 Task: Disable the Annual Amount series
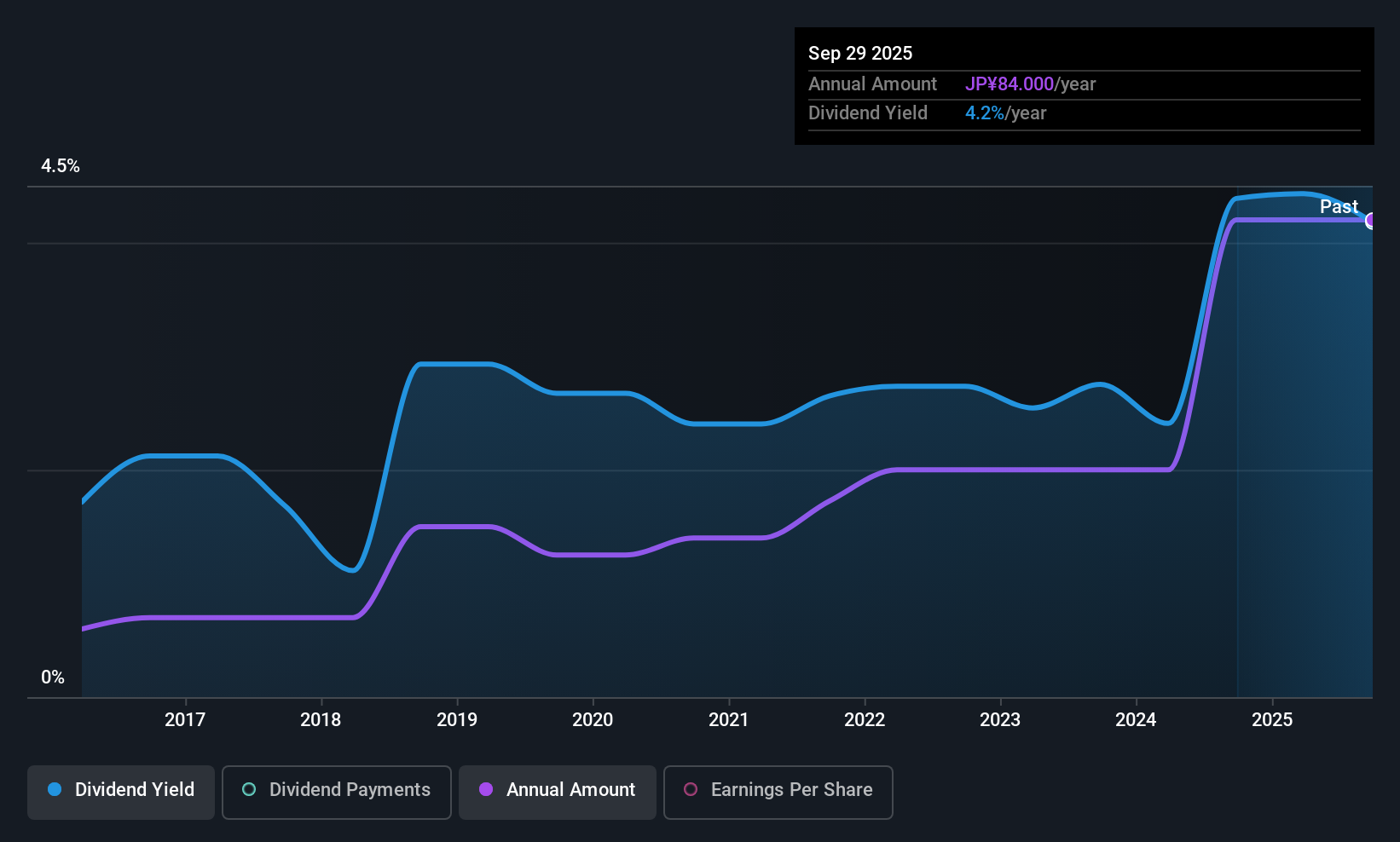557,792
